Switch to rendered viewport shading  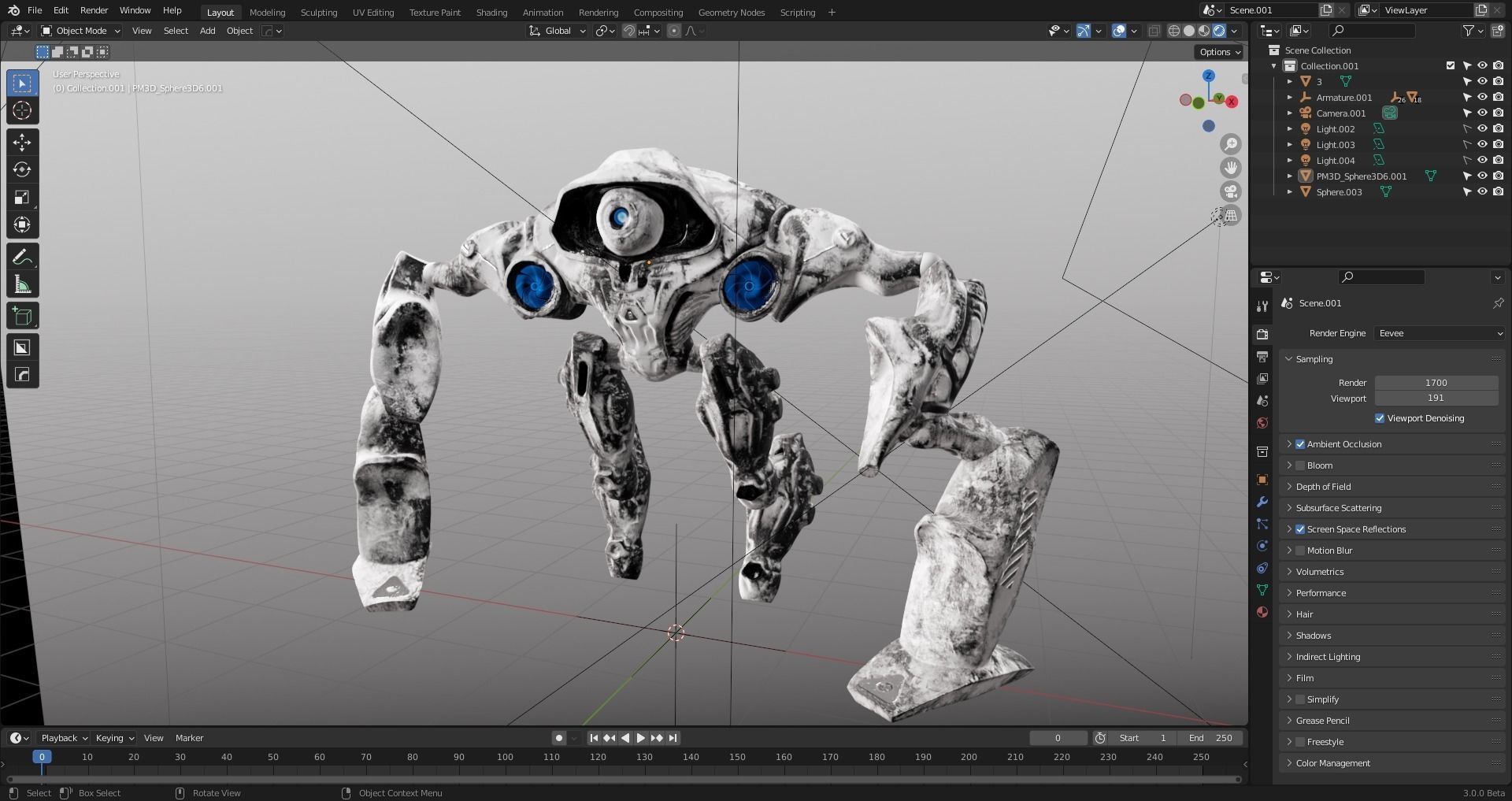[1219, 31]
